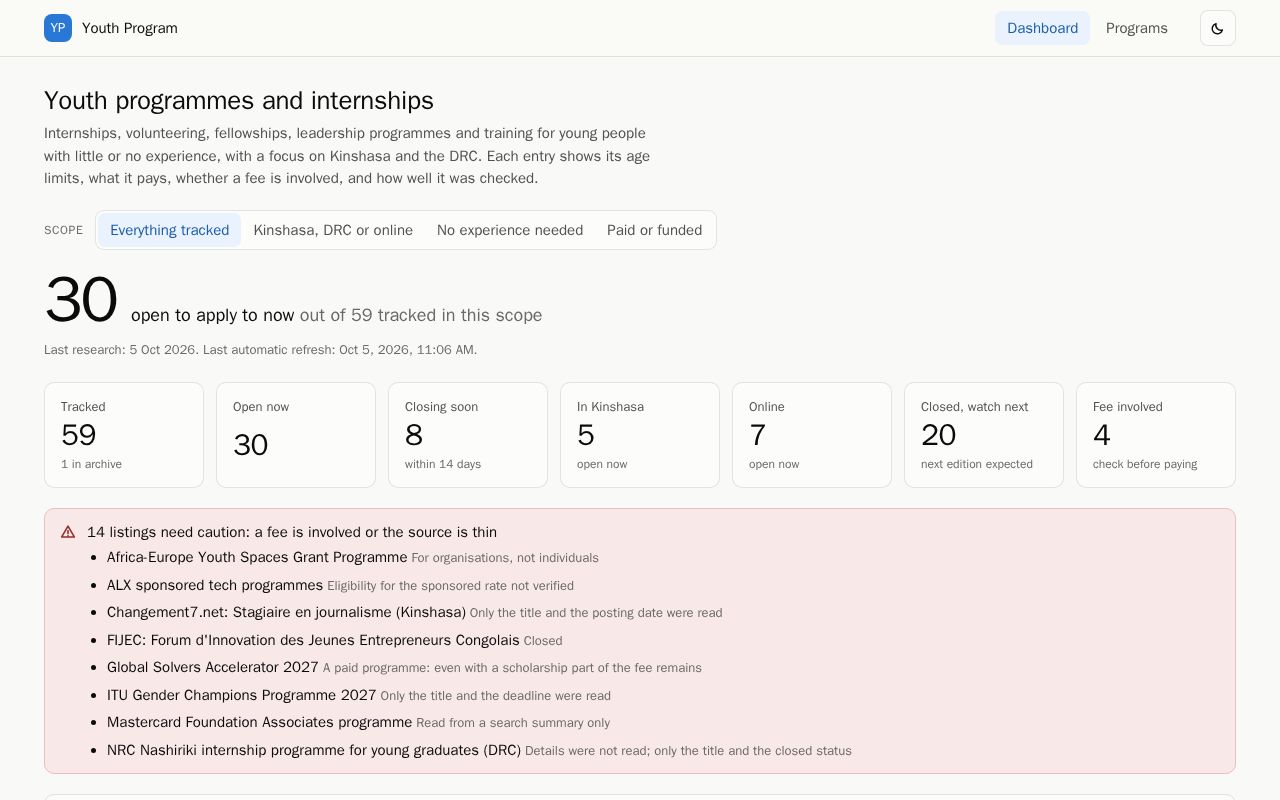The image size is (1280, 800).
Task: Open the Open now 30 stat card
Action: [x=296, y=435]
